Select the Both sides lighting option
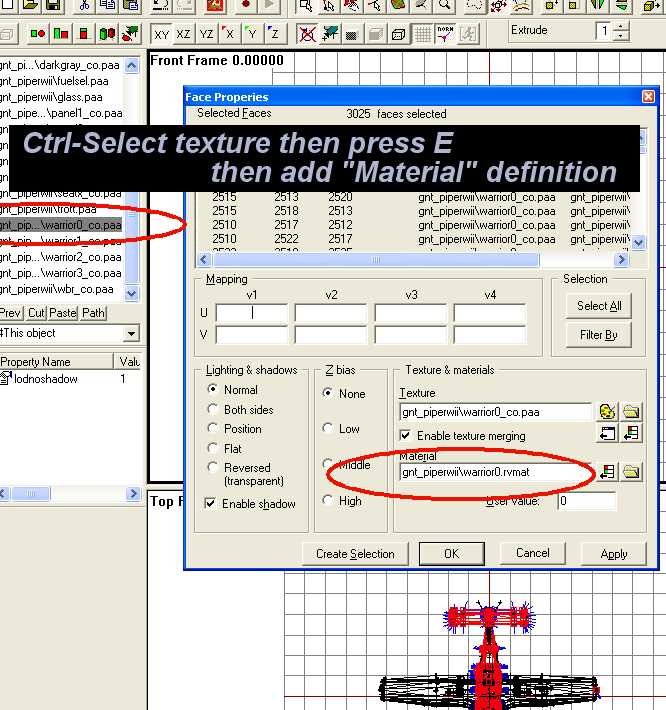Viewport: 666px width, 710px height. [x=212, y=409]
